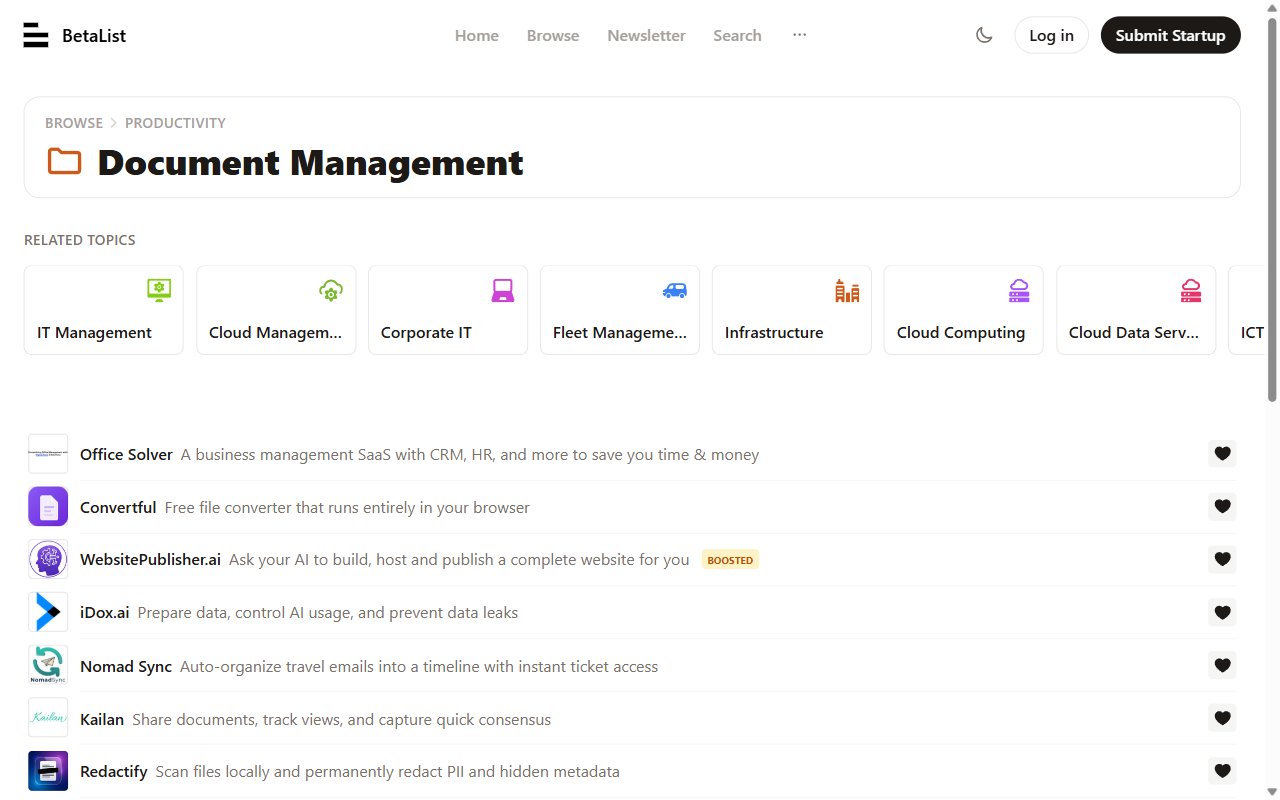The height and width of the screenshot is (800, 1280).
Task: Click the WebsitePublisher.ai brain logo
Action: coord(48,560)
